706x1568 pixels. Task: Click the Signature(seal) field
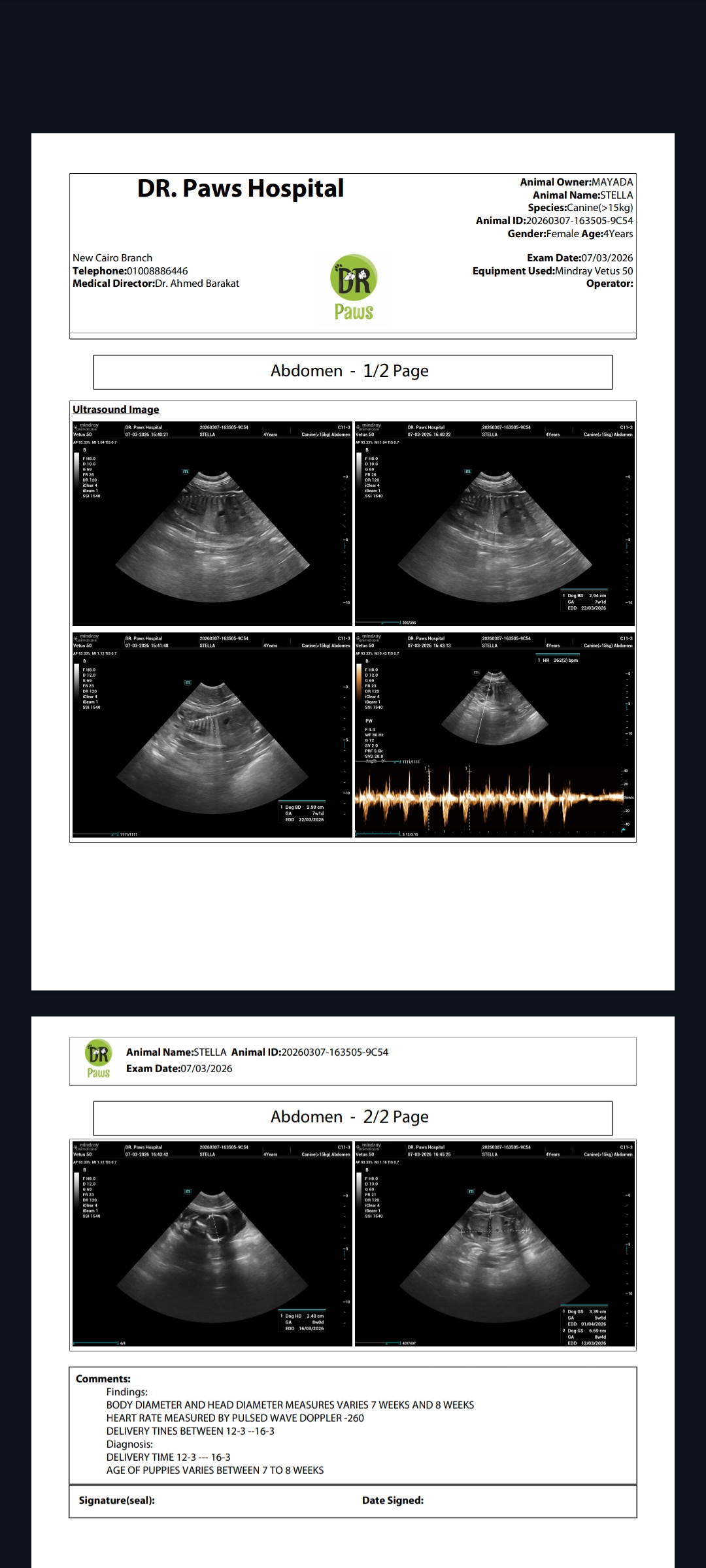(117, 1501)
